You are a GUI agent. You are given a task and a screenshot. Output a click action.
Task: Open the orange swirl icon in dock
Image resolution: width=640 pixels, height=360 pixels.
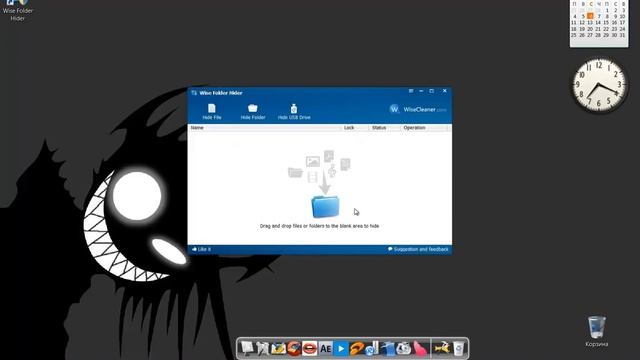coord(356,348)
